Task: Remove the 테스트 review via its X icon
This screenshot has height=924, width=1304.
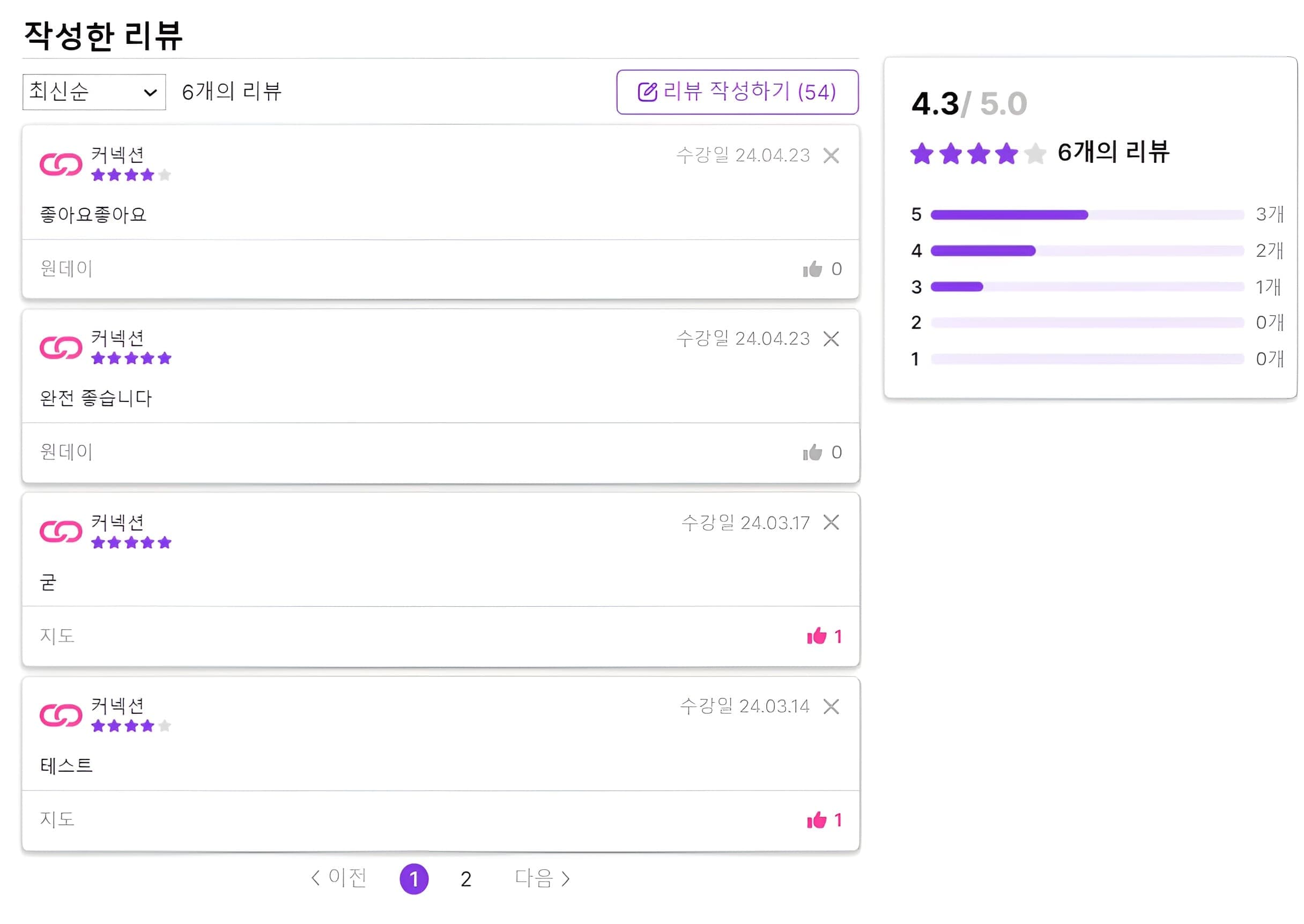Action: (832, 707)
